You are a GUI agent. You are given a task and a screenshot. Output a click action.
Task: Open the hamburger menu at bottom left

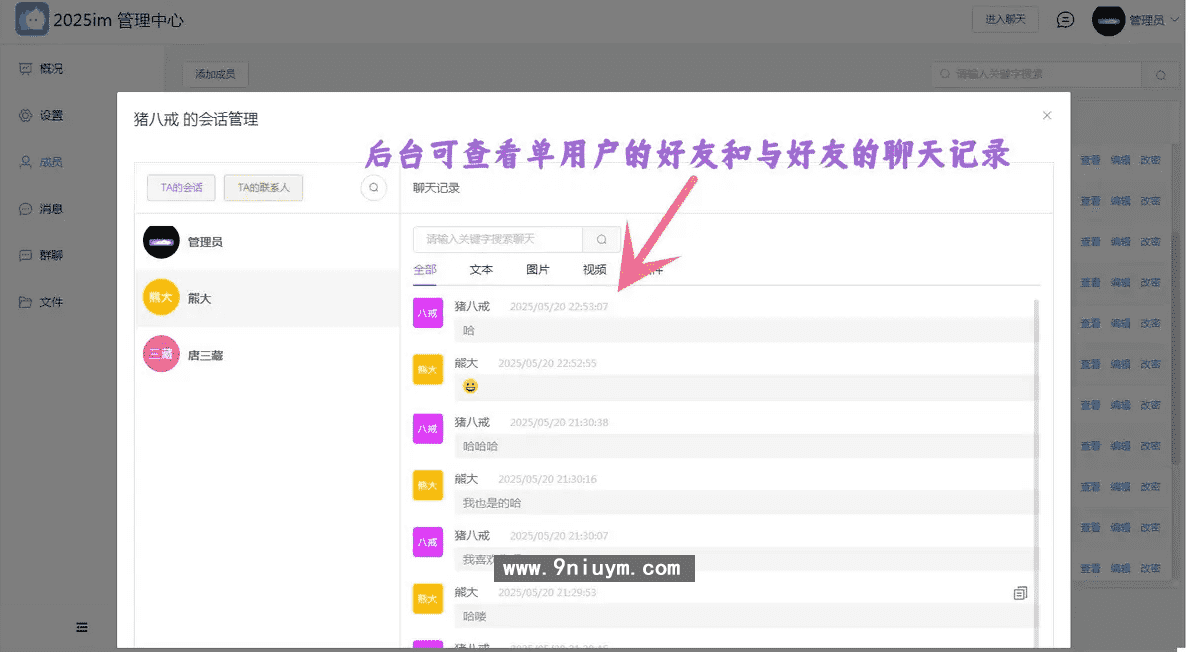tap(81, 627)
